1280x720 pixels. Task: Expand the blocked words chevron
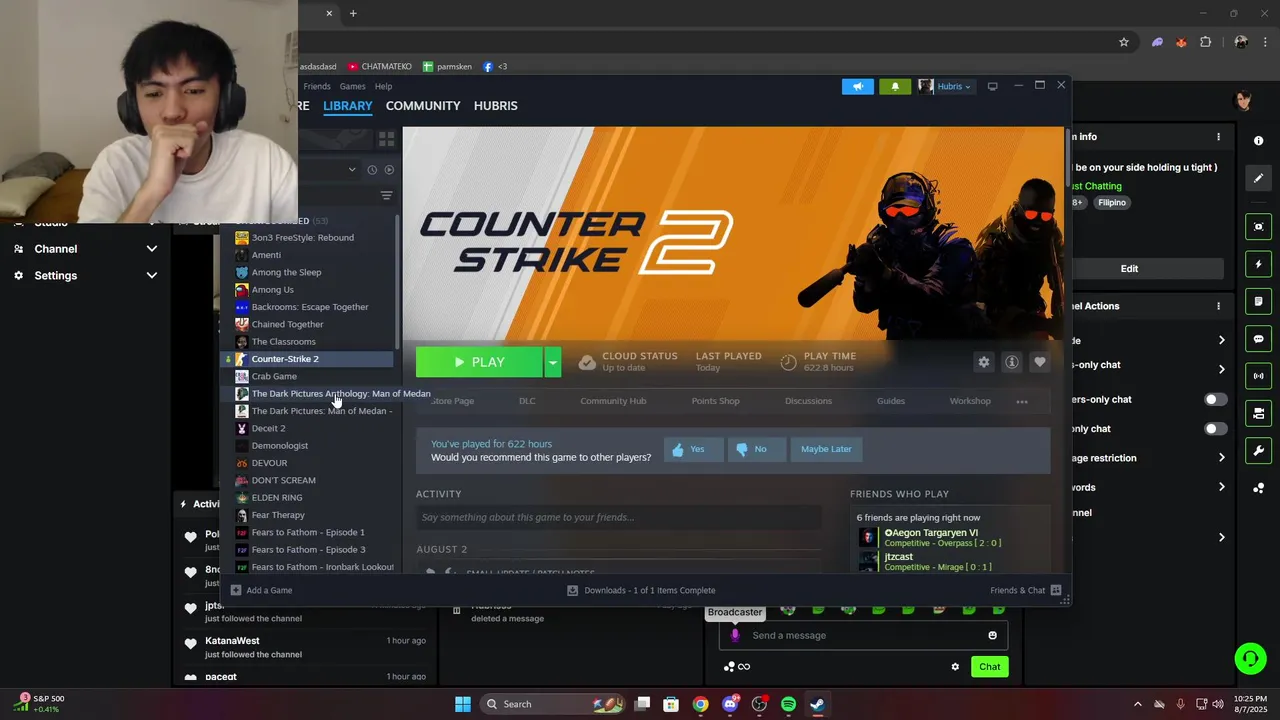1221,487
